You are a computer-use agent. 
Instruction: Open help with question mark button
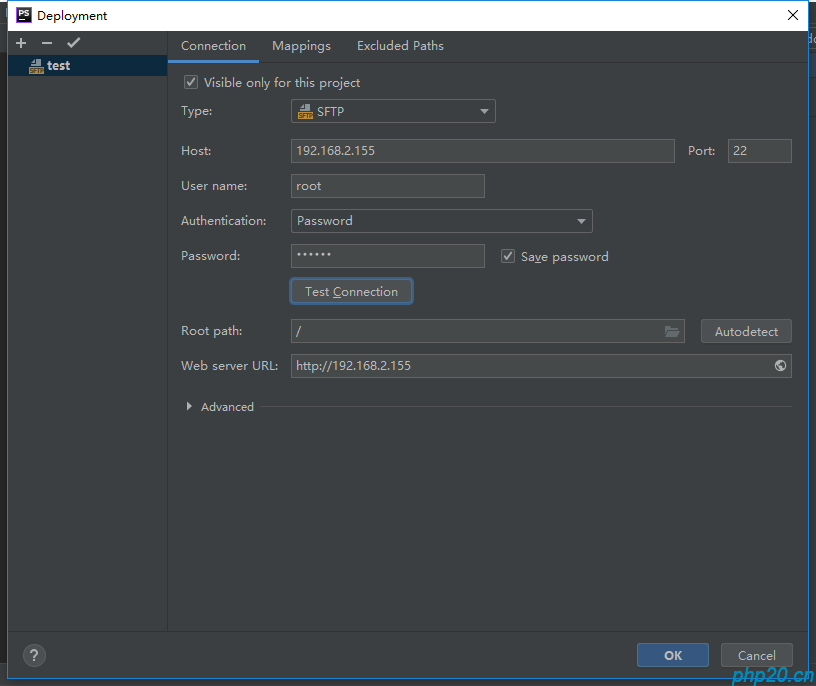click(34, 655)
